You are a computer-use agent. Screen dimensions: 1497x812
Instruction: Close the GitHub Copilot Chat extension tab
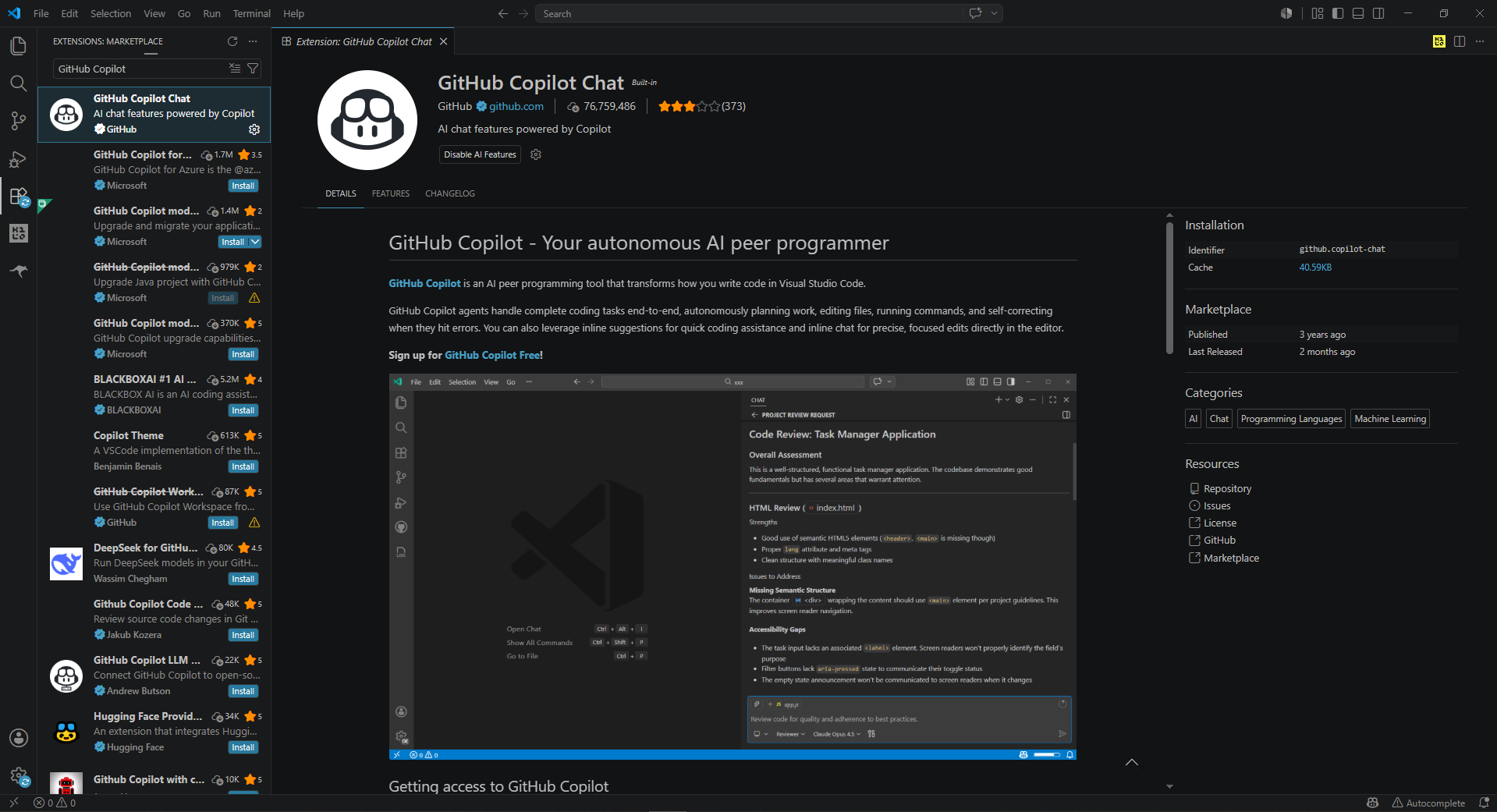coord(443,41)
